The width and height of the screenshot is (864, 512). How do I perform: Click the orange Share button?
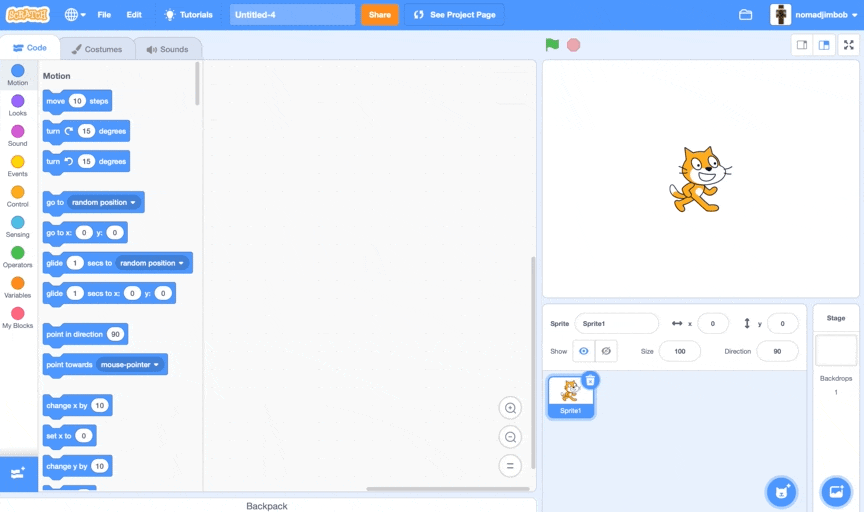tap(379, 15)
